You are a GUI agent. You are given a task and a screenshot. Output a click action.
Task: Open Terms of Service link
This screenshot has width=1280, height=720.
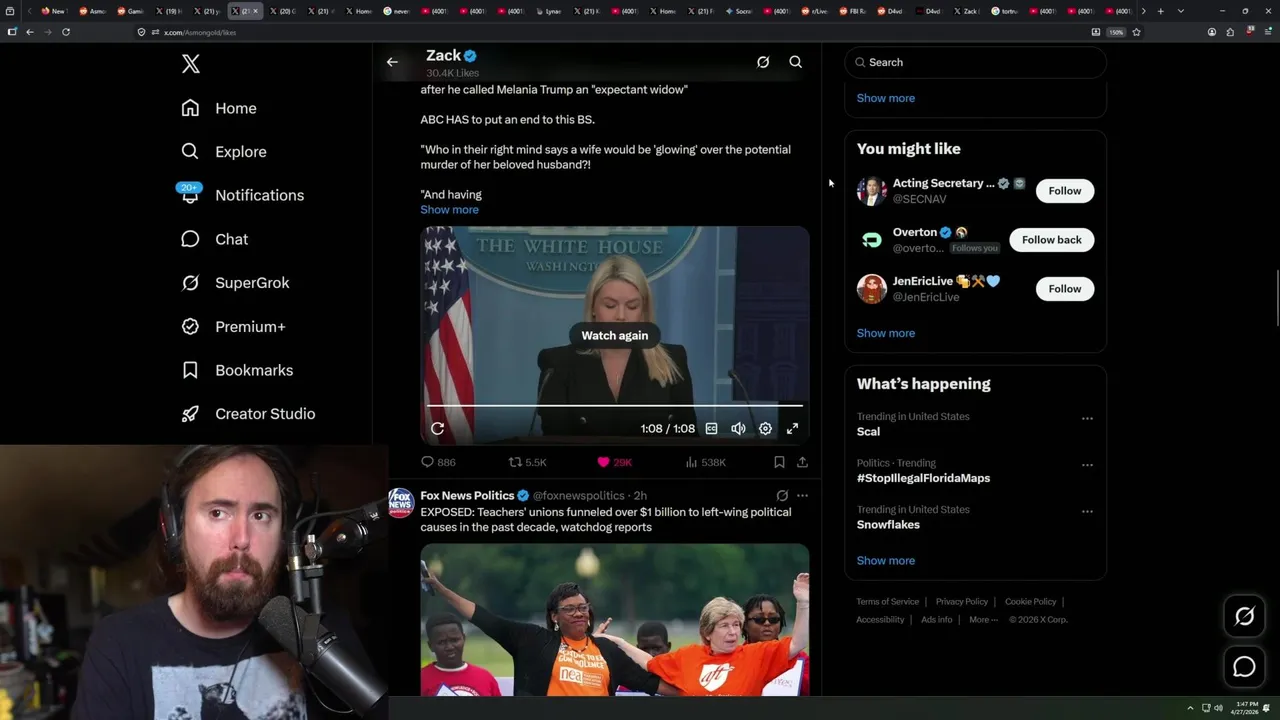(x=887, y=602)
